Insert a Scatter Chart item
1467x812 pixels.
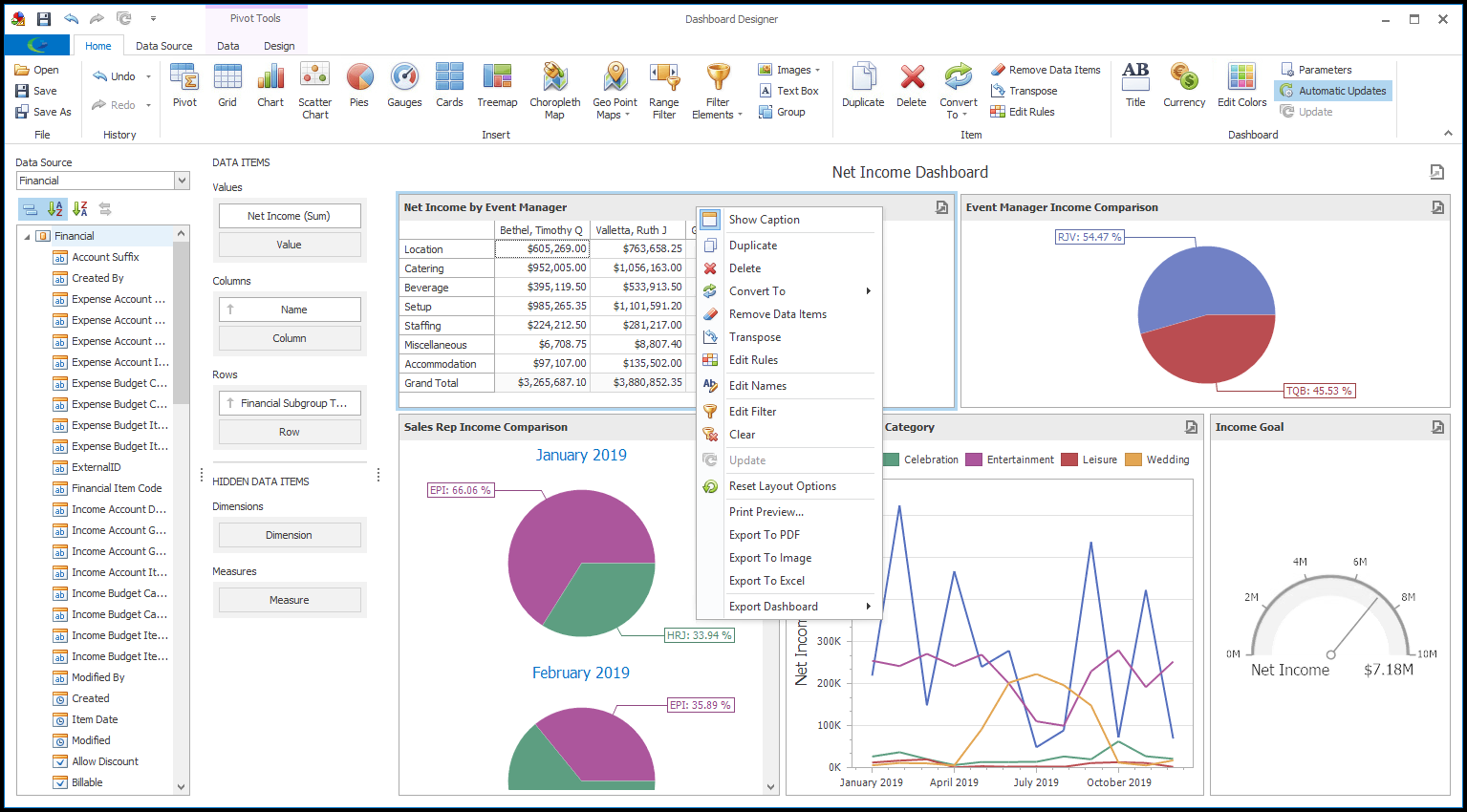click(x=314, y=92)
